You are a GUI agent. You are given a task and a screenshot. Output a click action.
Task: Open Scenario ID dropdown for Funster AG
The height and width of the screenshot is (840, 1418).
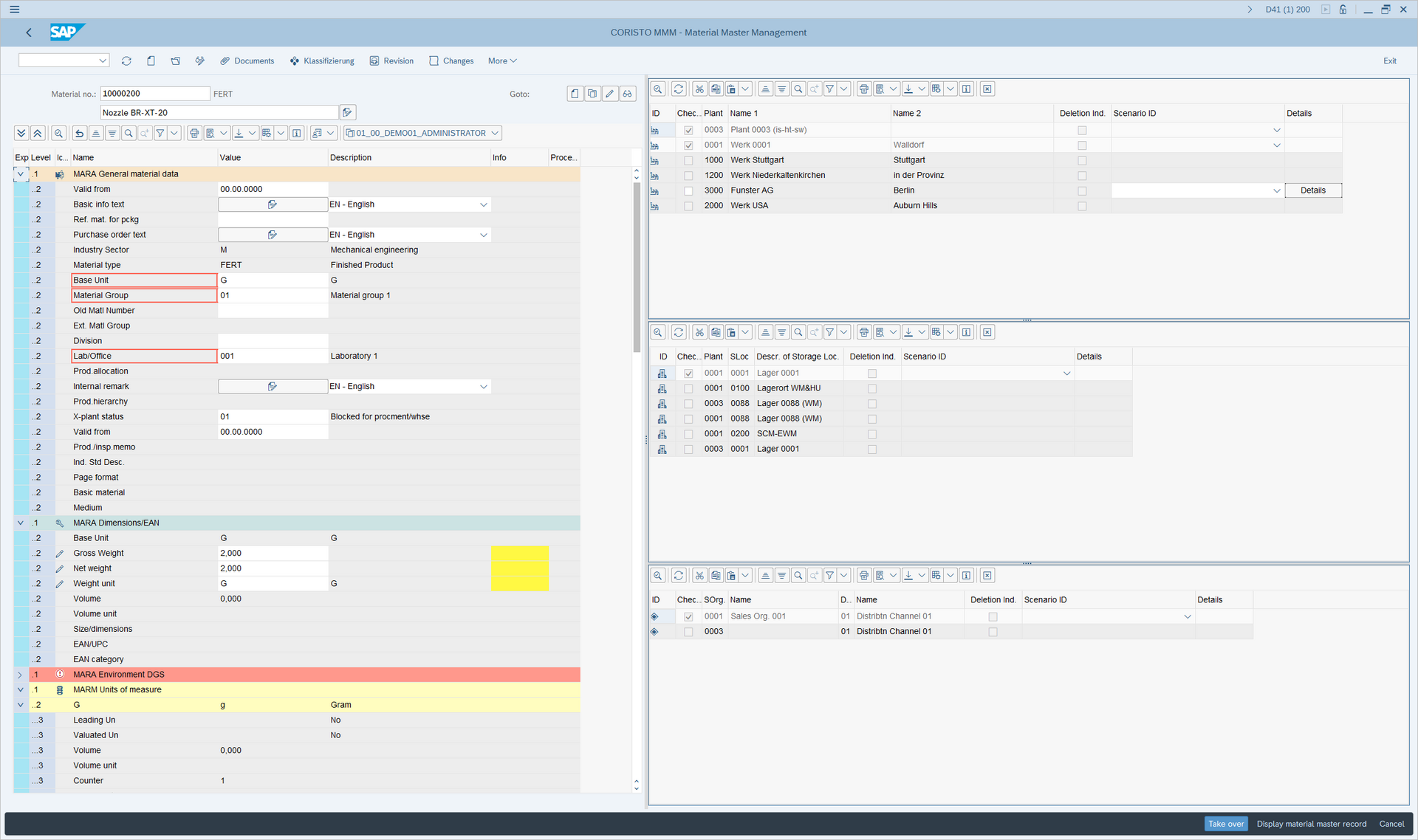coord(1277,190)
